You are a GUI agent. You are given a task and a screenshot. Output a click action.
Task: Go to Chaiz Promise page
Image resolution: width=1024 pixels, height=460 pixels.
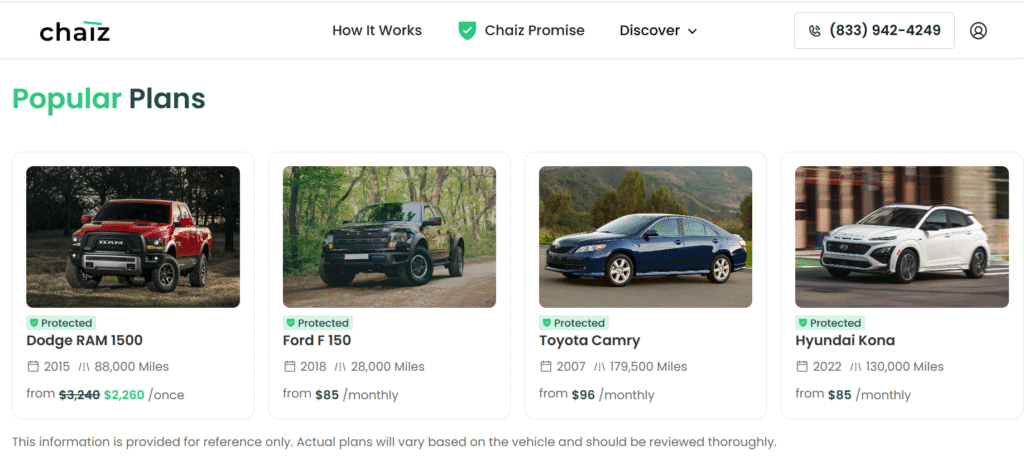click(534, 31)
